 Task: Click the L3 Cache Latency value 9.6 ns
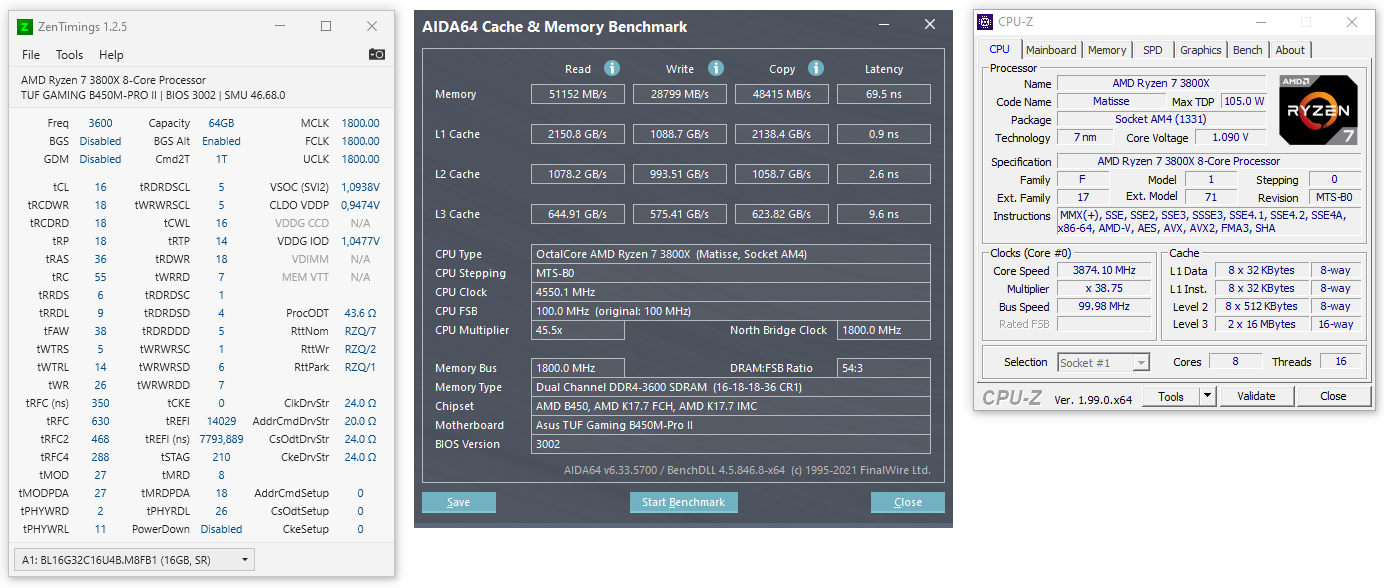point(884,214)
